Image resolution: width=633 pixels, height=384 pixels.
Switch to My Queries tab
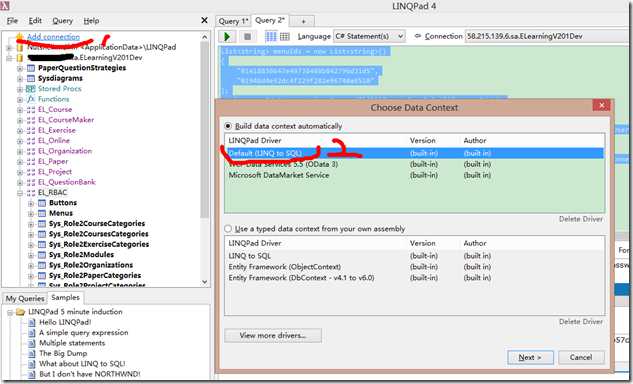click(25, 298)
